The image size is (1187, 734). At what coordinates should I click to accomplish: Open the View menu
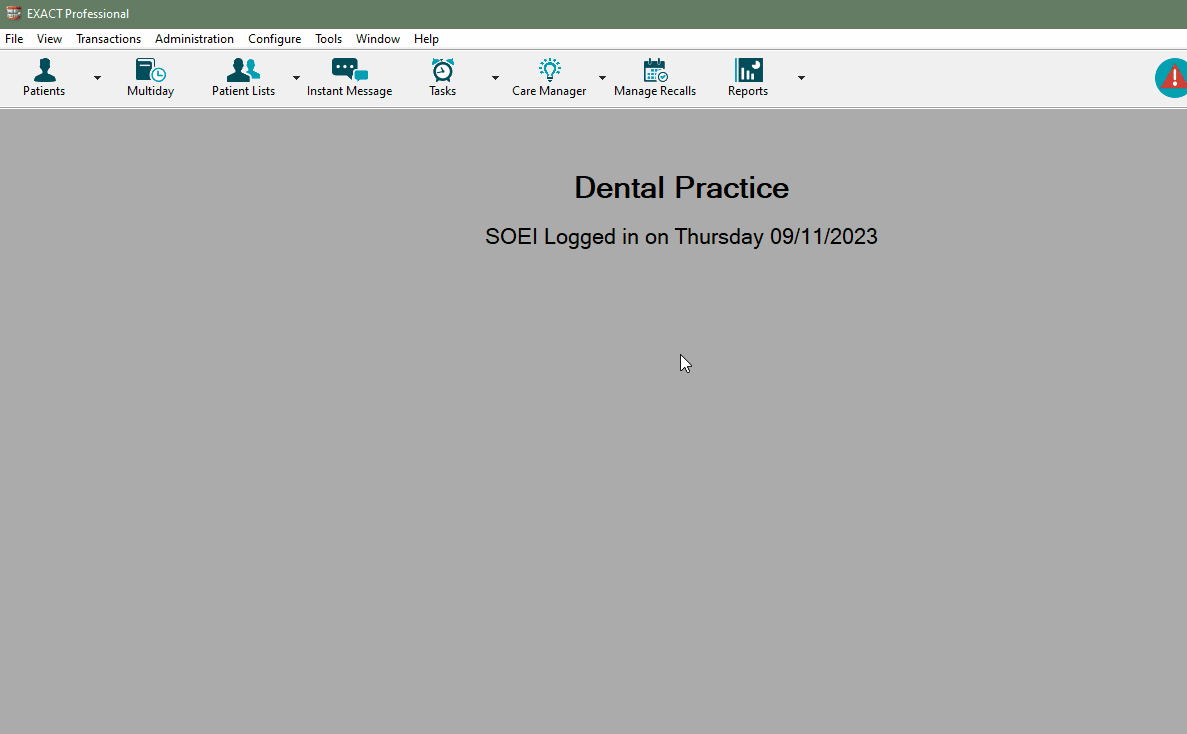point(49,39)
